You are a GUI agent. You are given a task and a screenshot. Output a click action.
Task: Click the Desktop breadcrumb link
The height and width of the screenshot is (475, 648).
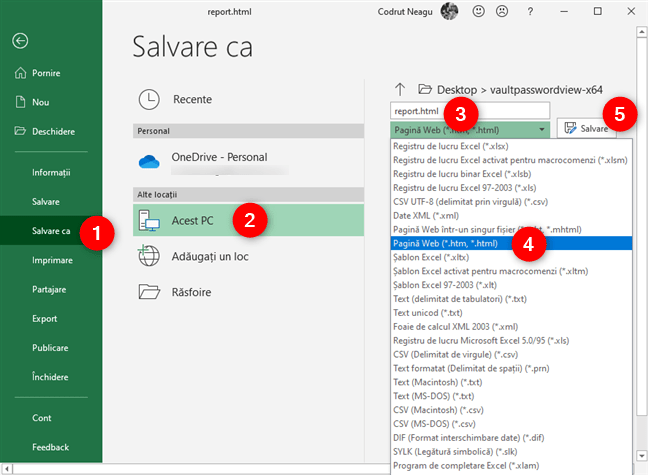(457, 90)
